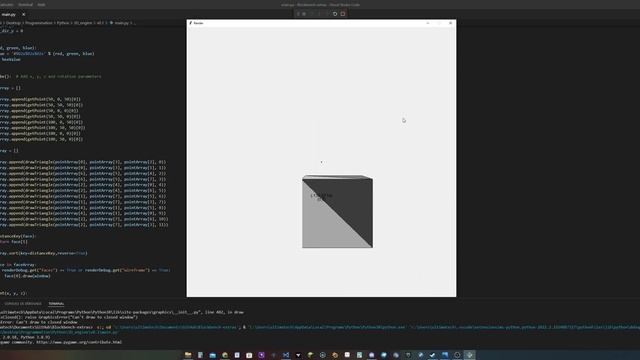Close the Render window

[x=451, y=23]
